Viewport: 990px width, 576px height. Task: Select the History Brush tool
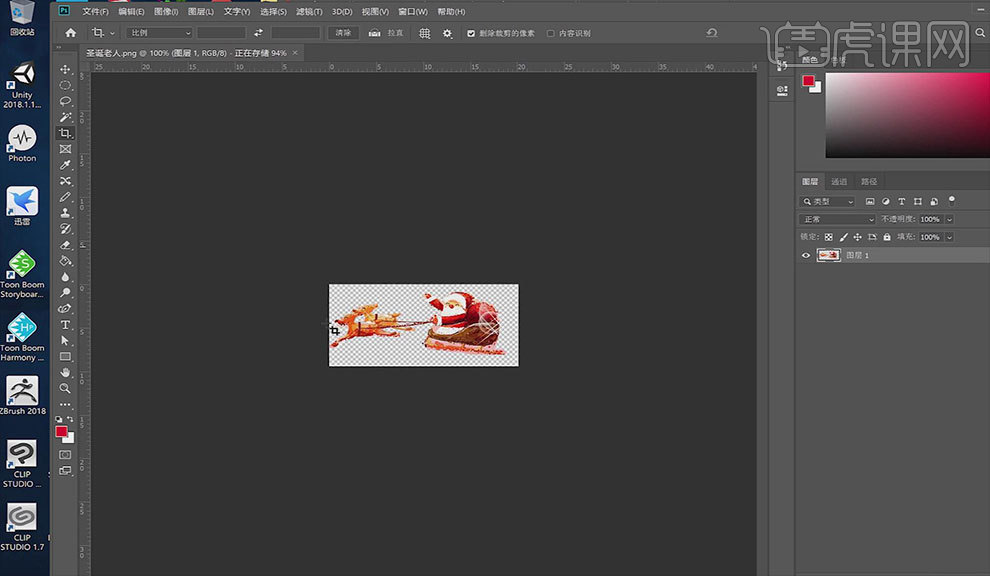65,229
